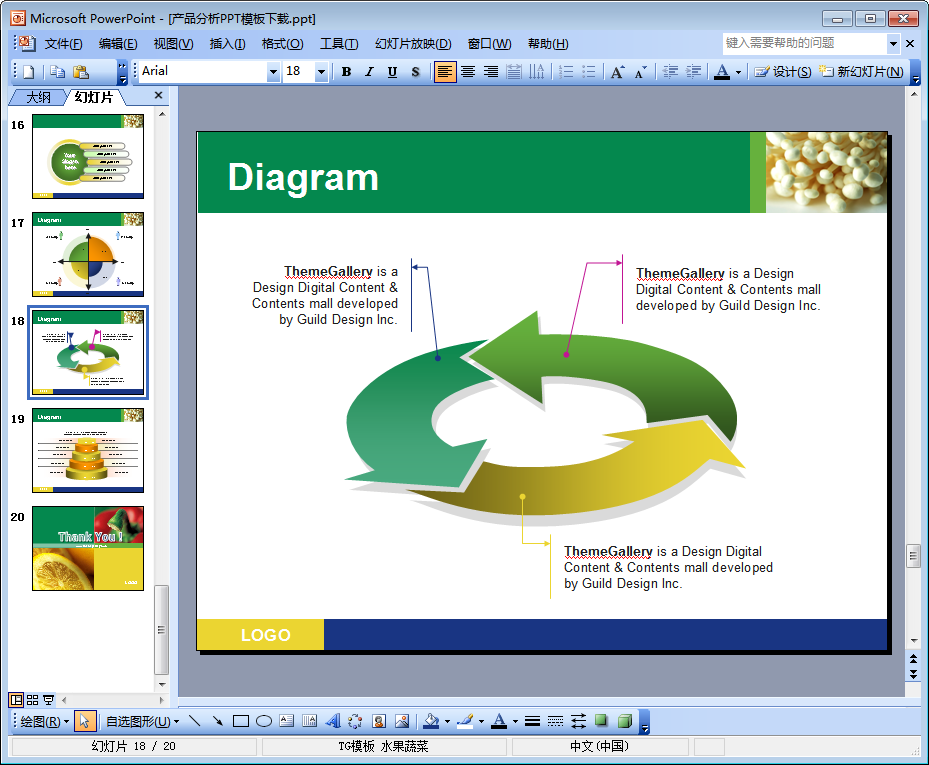Select the Select Objects arrow tool
929x765 pixels.
point(84,721)
